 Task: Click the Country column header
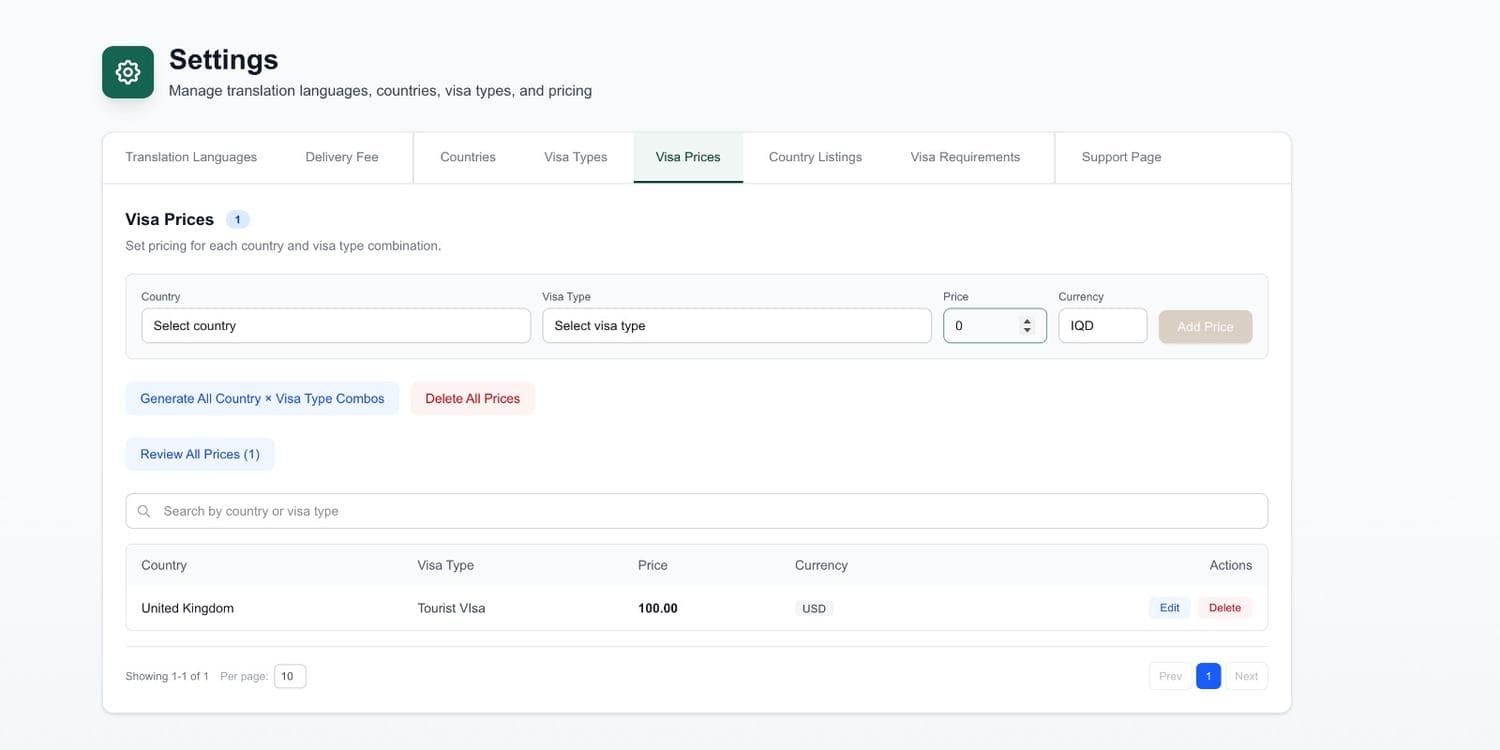point(164,565)
